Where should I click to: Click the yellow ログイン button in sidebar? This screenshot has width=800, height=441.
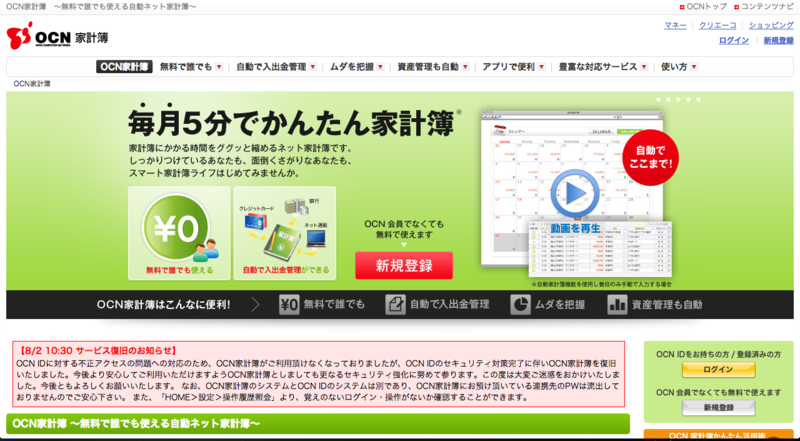(718, 370)
